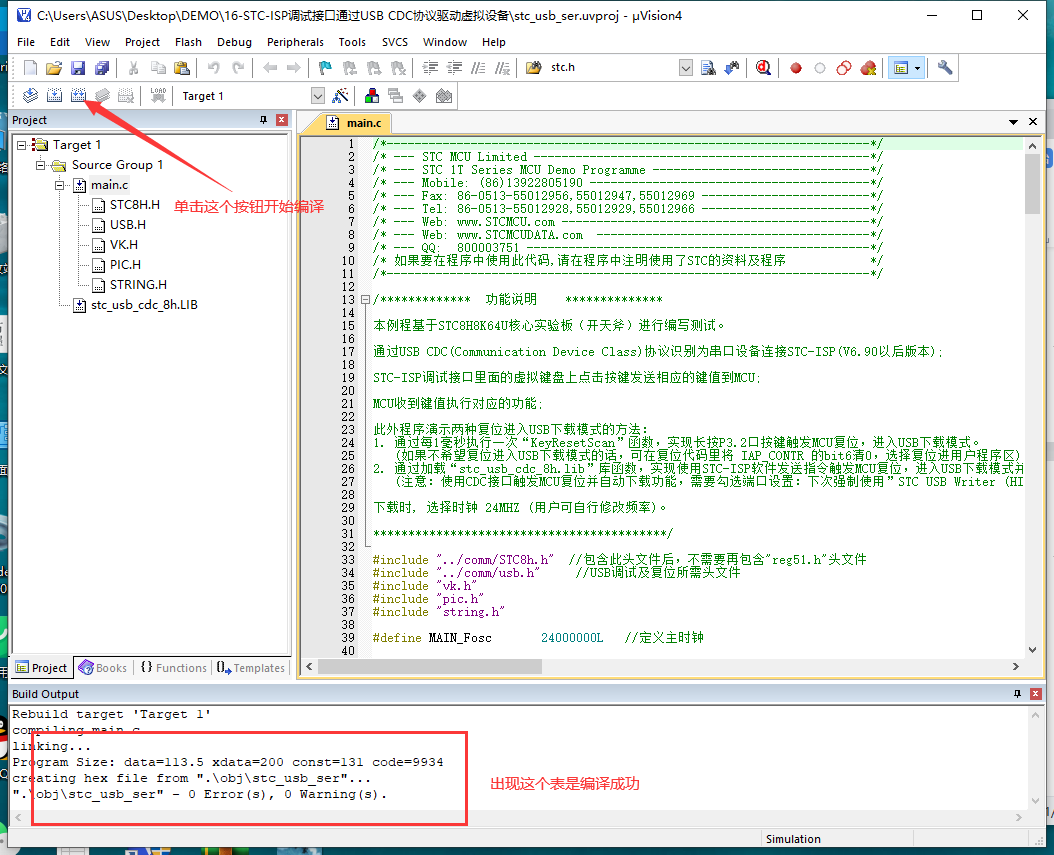
Task: Open the stc.h find combo dropdown
Action: (x=686, y=68)
